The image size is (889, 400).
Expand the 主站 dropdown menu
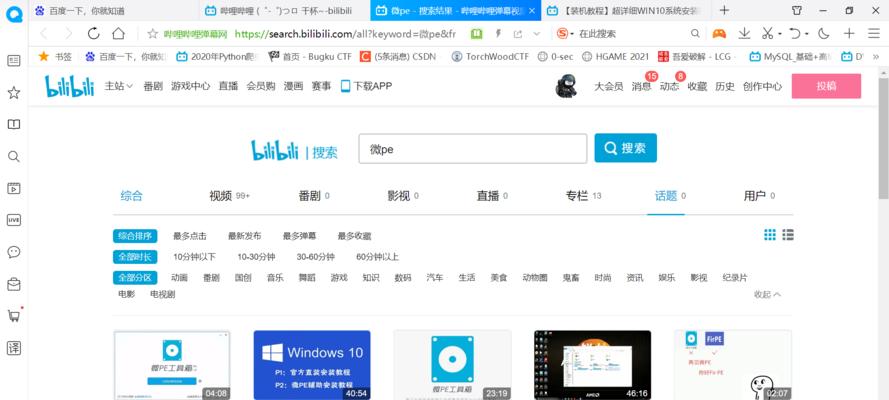pos(118,86)
